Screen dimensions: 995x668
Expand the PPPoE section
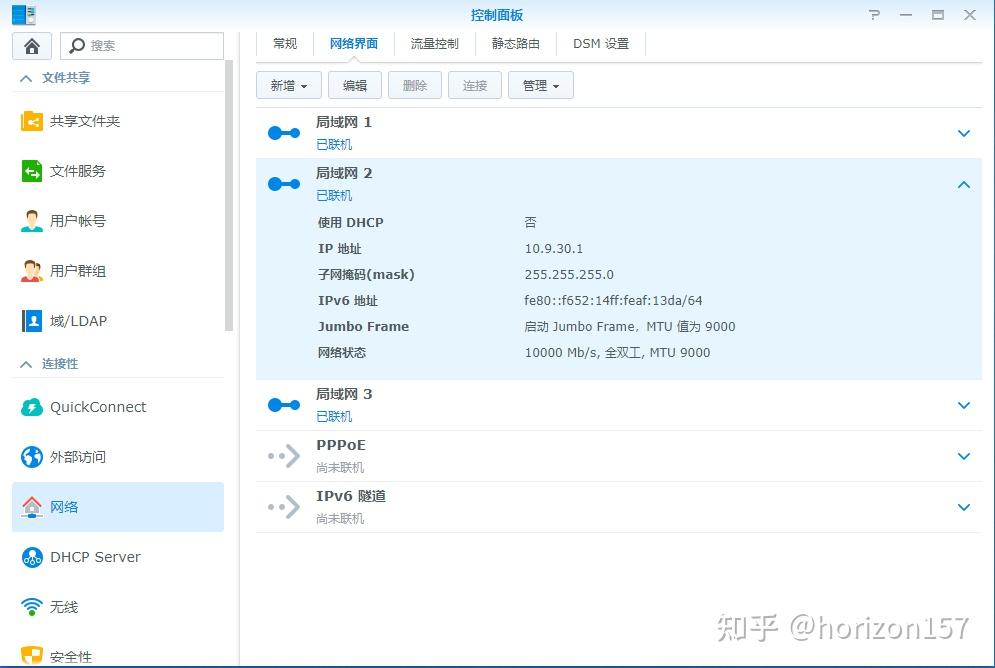(x=963, y=455)
